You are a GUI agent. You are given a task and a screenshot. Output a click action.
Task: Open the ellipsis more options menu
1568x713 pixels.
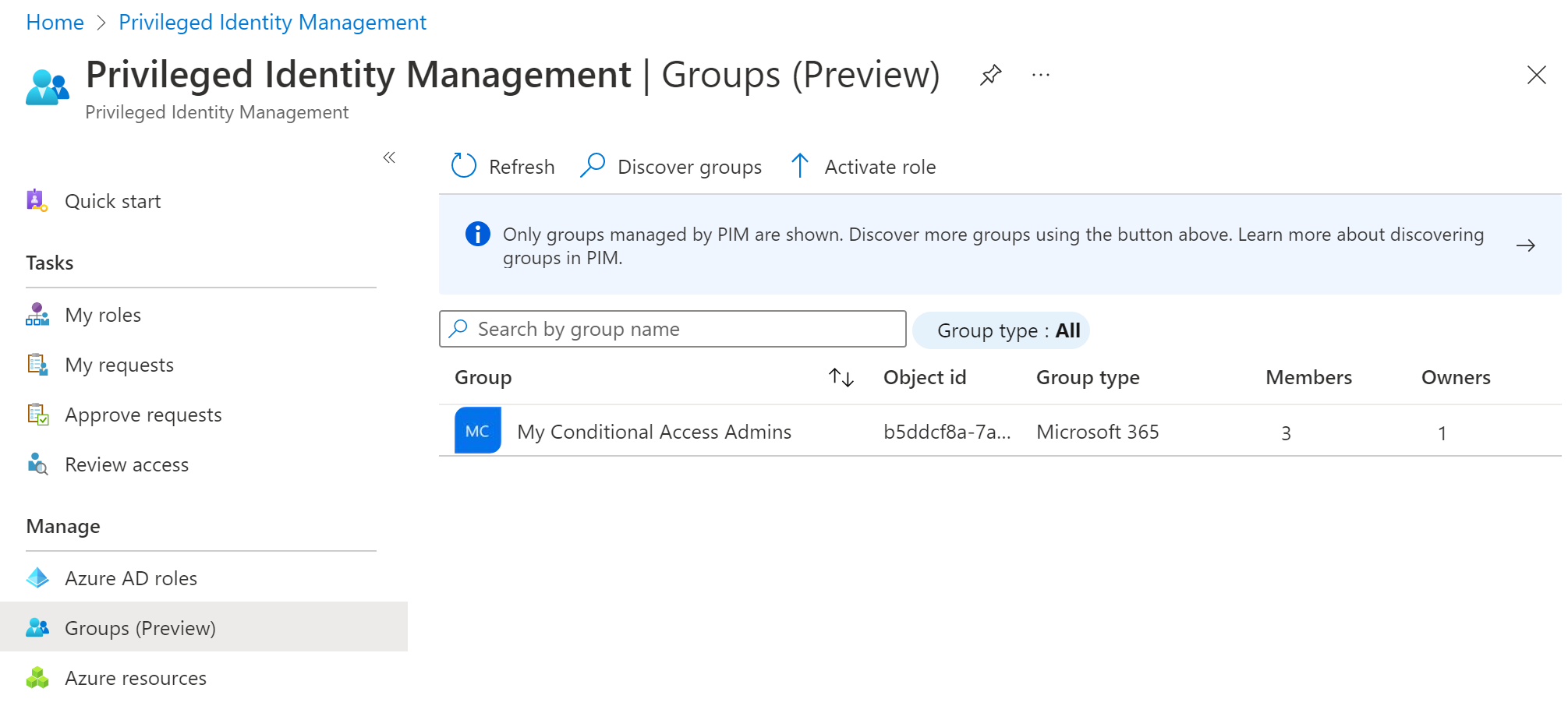coord(1040,76)
